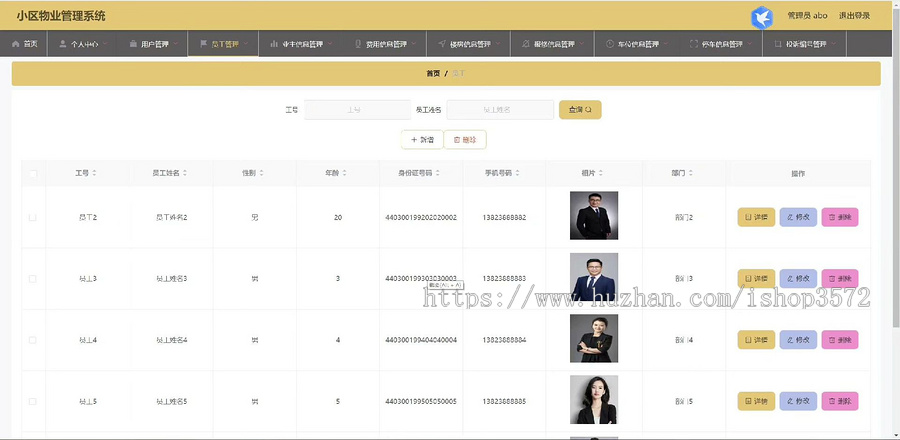Image resolution: width=900 pixels, height=440 pixels.
Task: Check the row checkbox for 员工2
Action: click(x=33, y=217)
